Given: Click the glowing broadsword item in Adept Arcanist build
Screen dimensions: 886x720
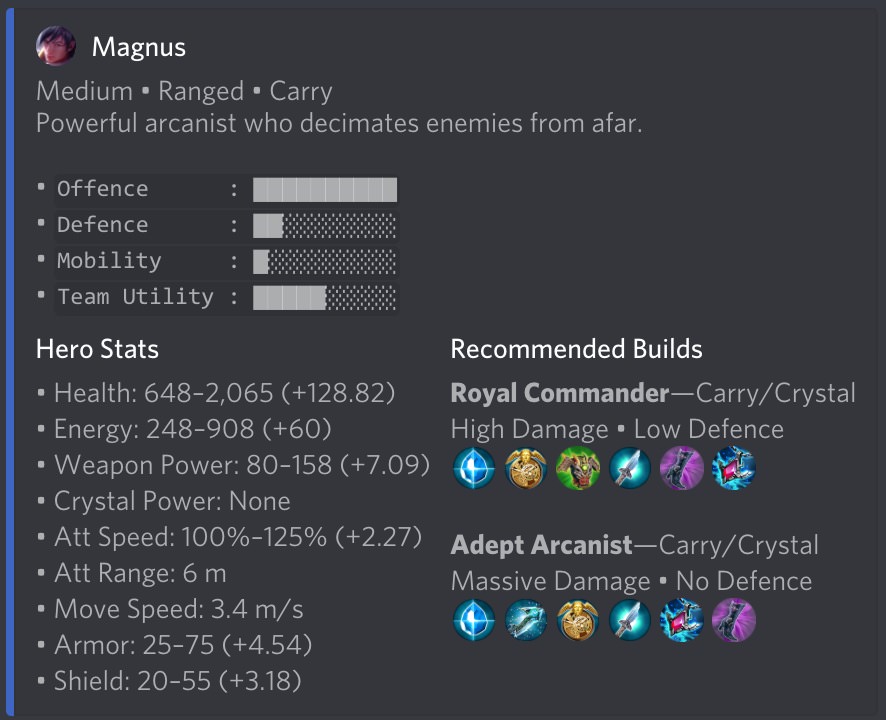Looking at the screenshot, I should pyautogui.click(x=629, y=620).
